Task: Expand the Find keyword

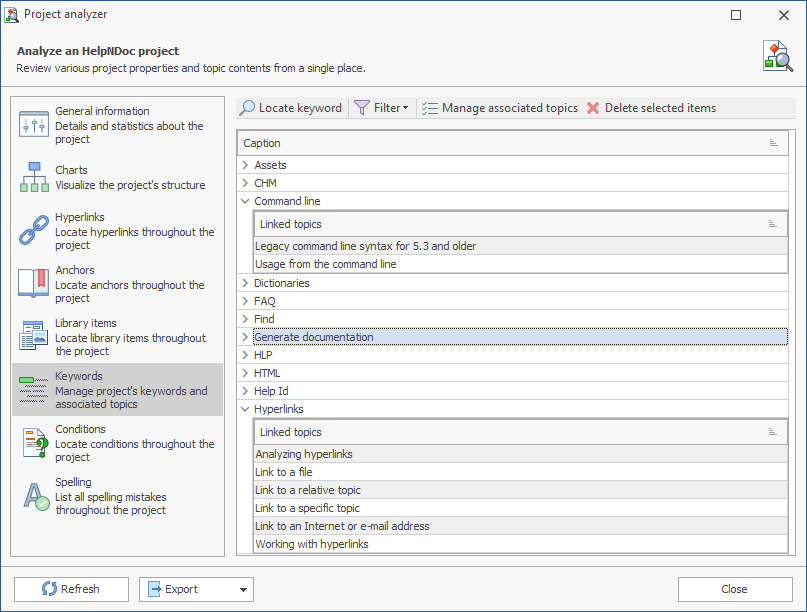Action: (245, 319)
